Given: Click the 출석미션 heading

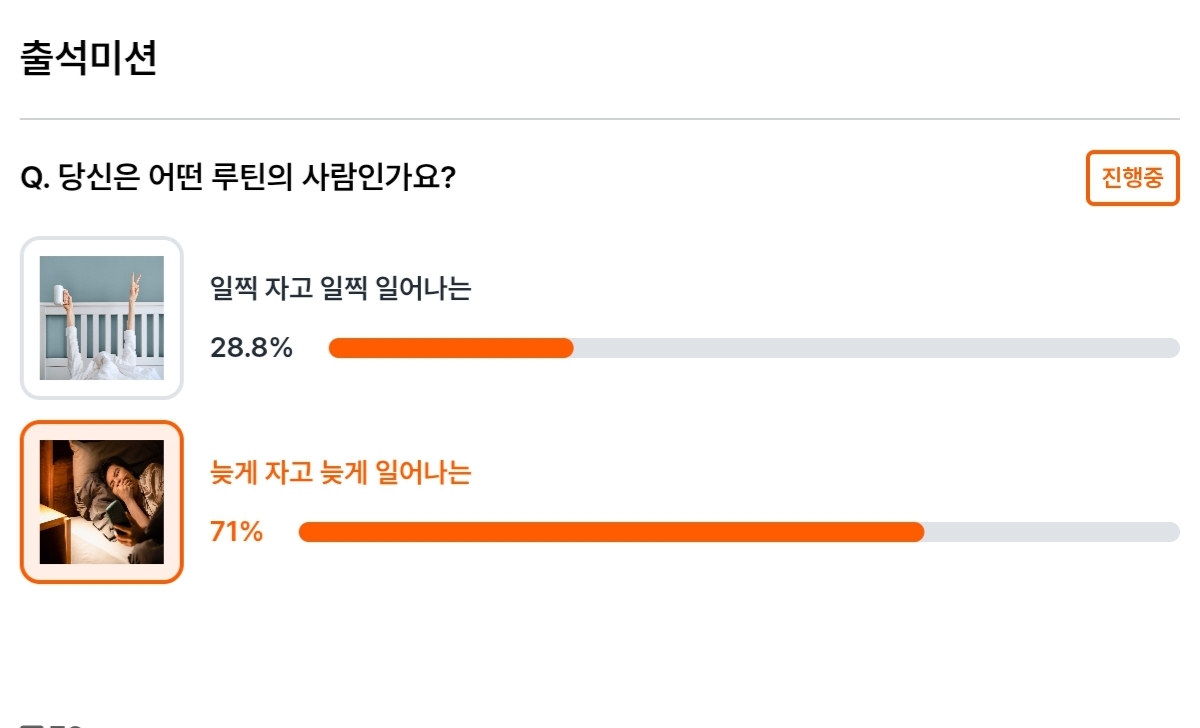Looking at the screenshot, I should point(89,59).
